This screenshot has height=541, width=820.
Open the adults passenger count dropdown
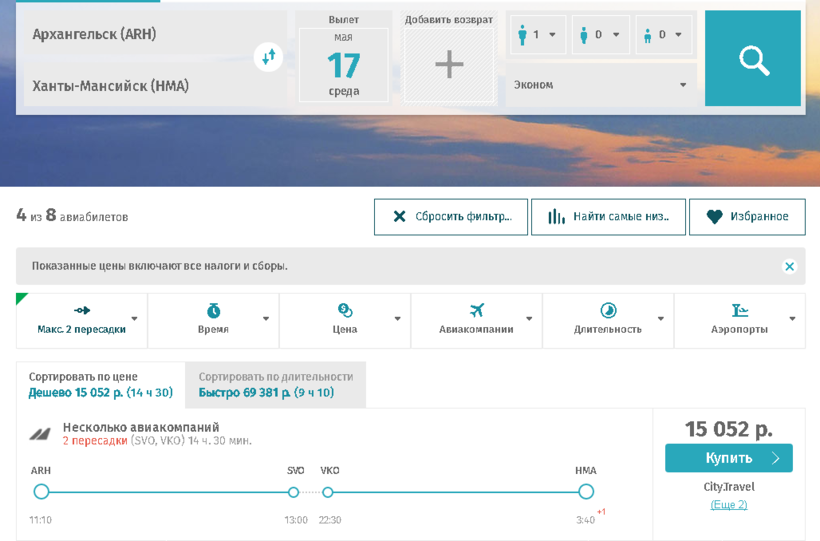538,35
